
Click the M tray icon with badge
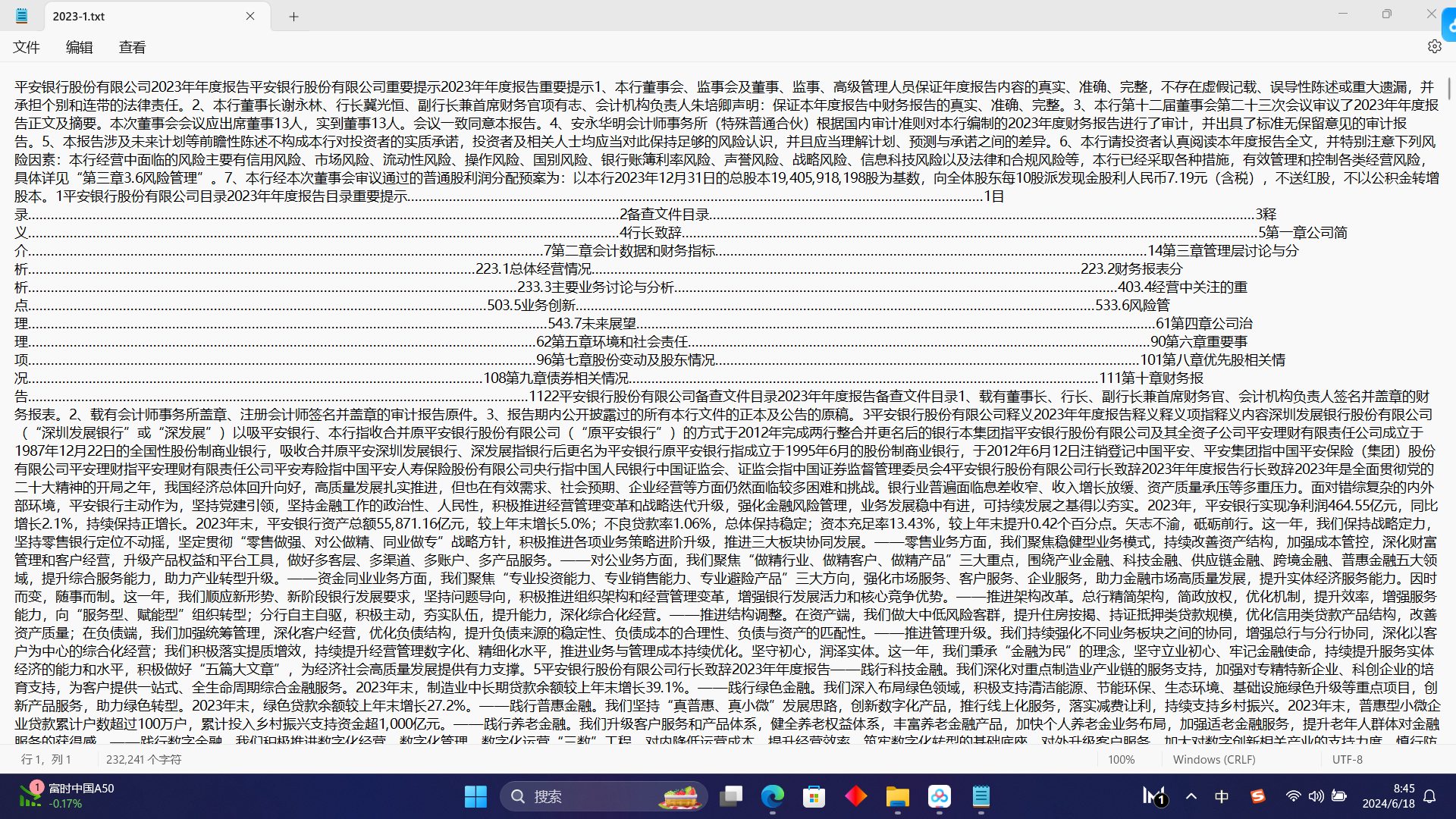click(1154, 795)
